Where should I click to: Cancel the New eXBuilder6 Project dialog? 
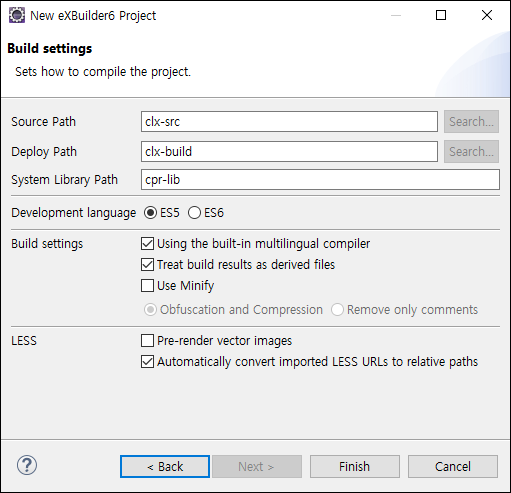coord(453,466)
